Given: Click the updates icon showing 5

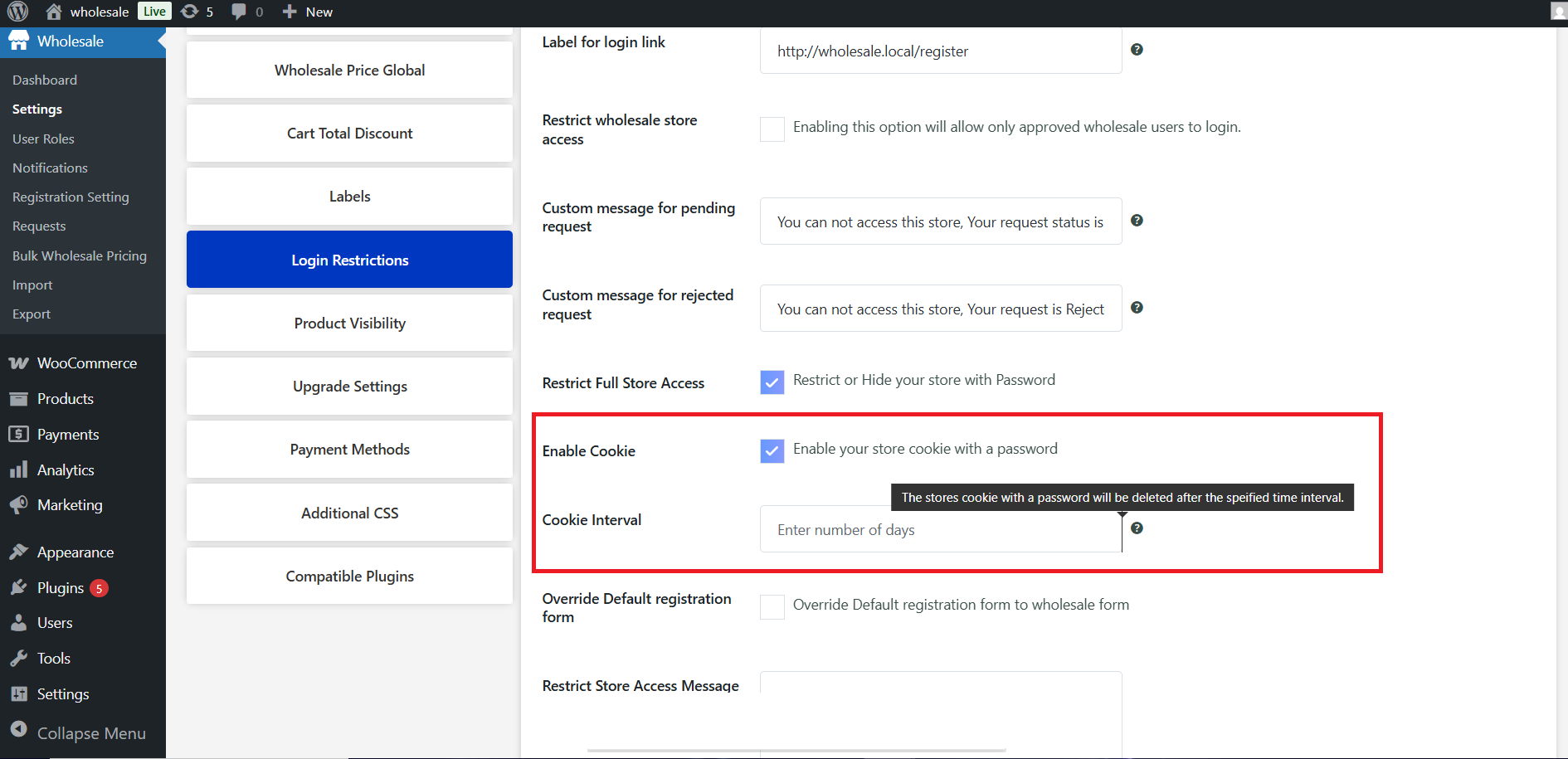Looking at the screenshot, I should [x=190, y=12].
